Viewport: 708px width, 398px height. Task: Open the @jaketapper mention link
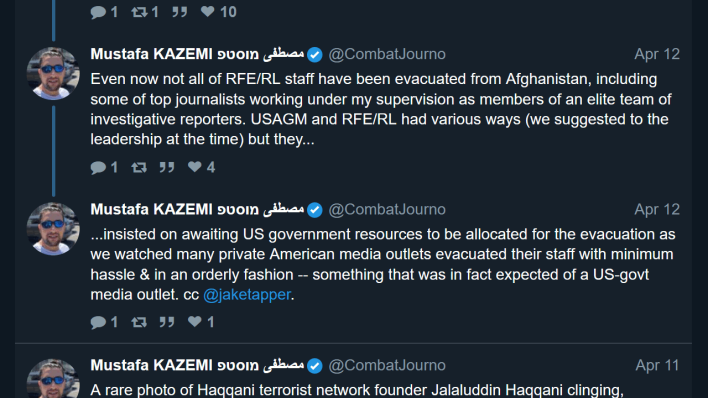click(247, 295)
